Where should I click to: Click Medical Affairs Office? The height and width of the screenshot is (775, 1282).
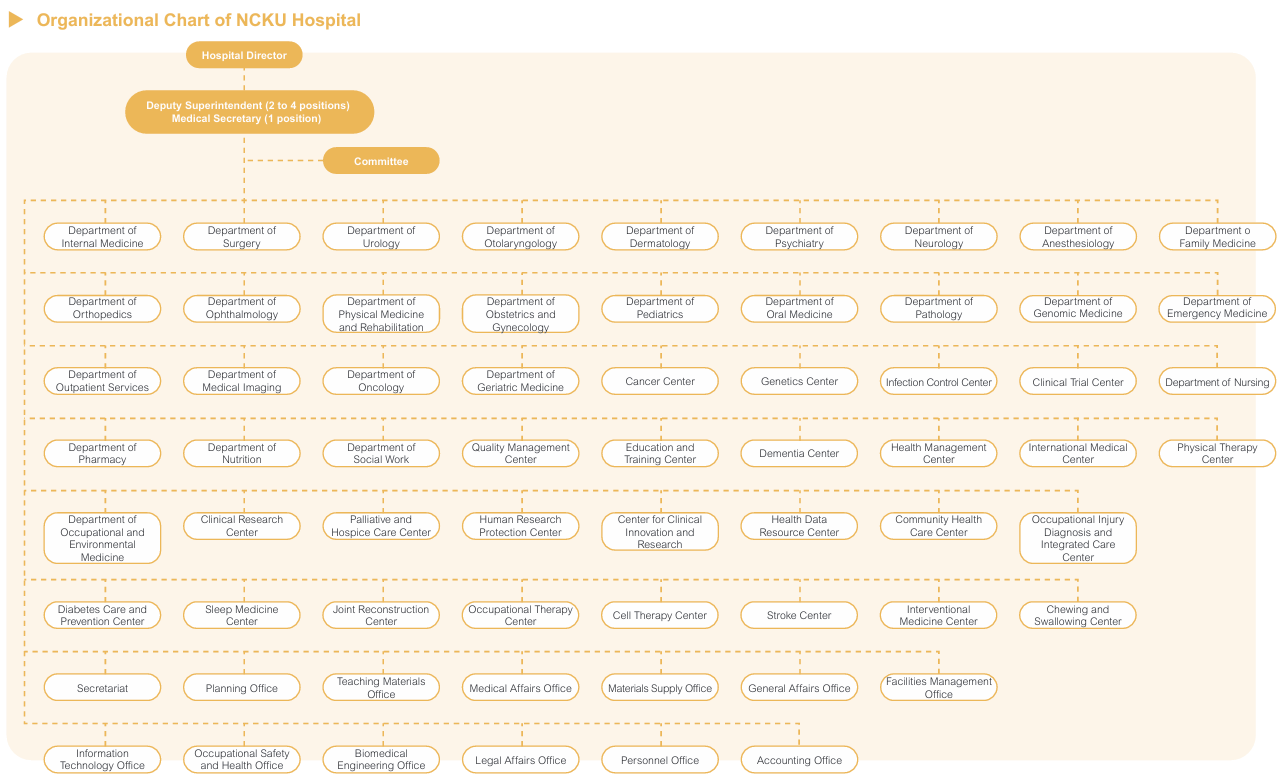[x=521, y=687]
